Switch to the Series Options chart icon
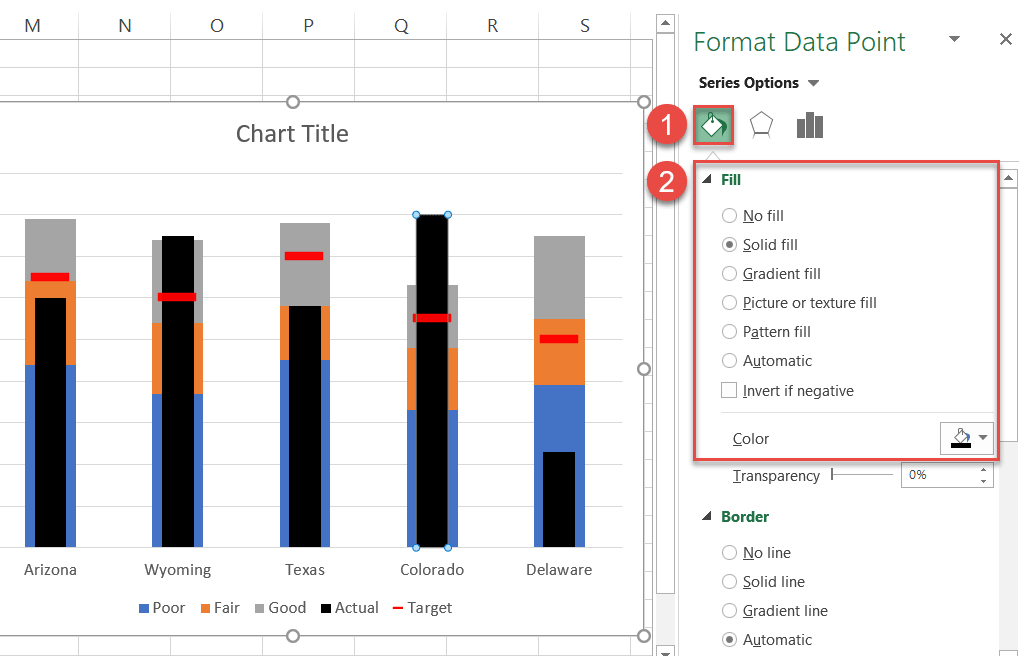Image resolution: width=1024 pixels, height=656 pixels. [809, 124]
